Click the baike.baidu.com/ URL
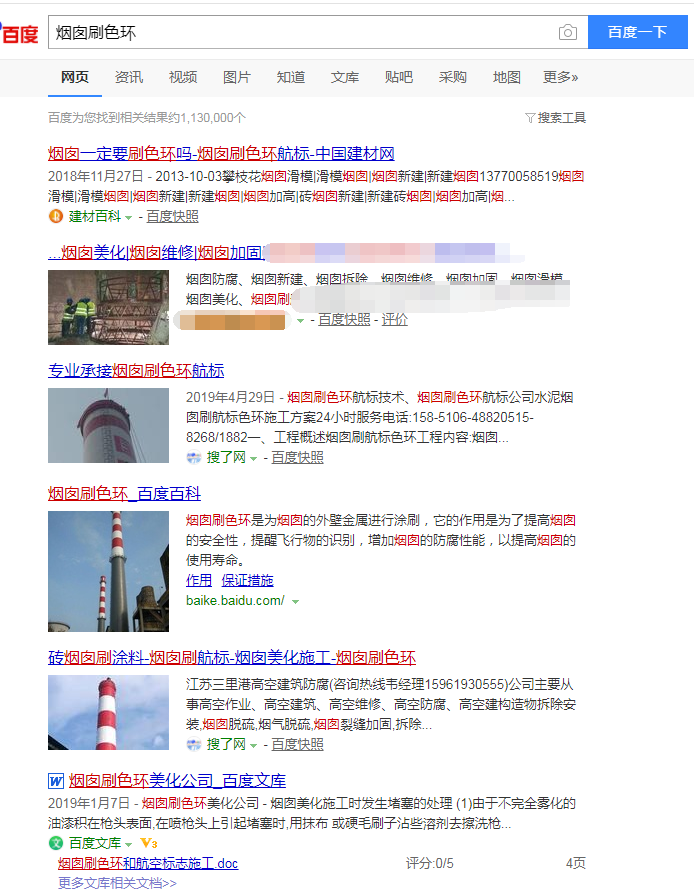The width and height of the screenshot is (694, 889). coord(235,601)
